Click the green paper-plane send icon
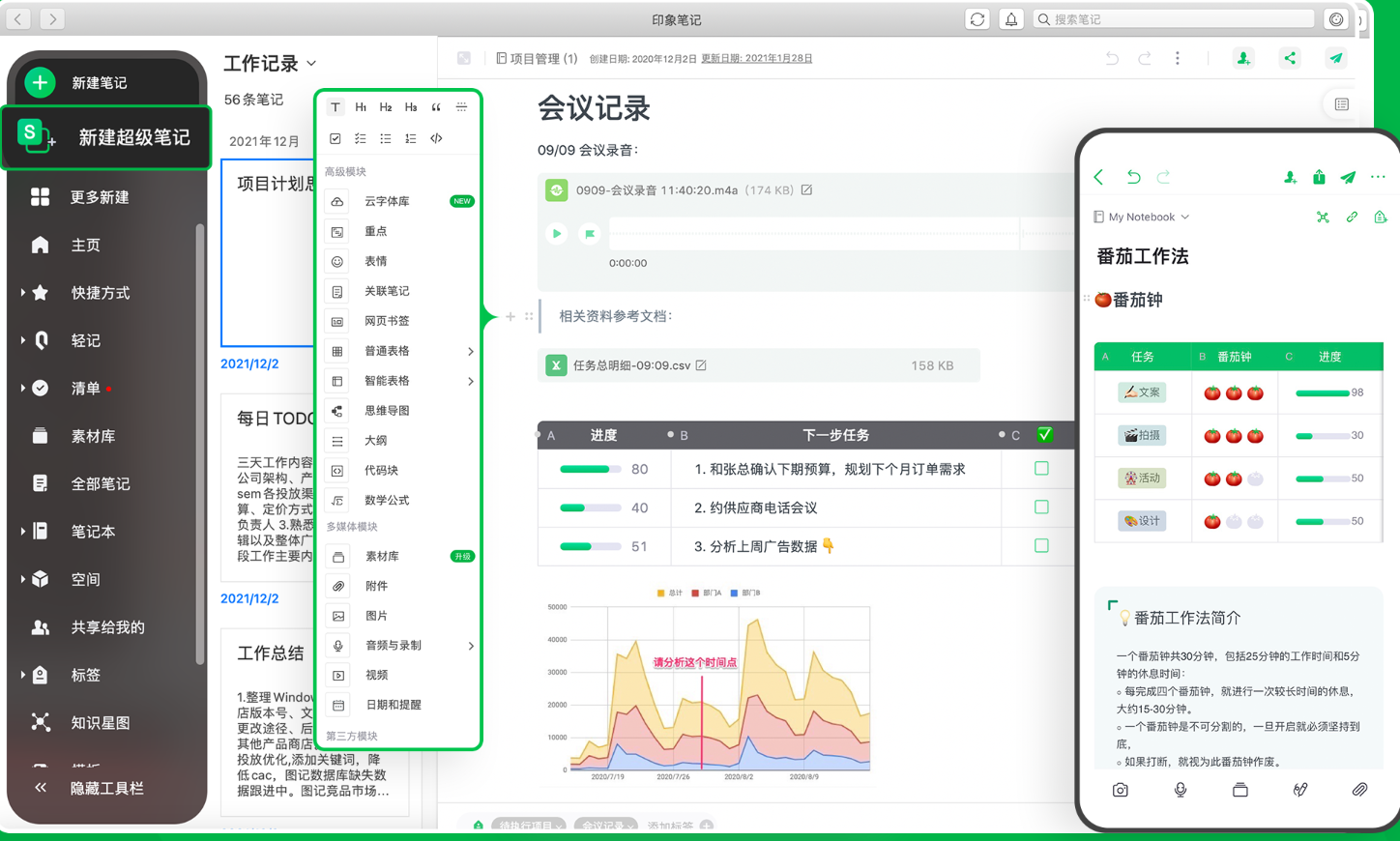The image size is (1400, 841). pos(1336,59)
